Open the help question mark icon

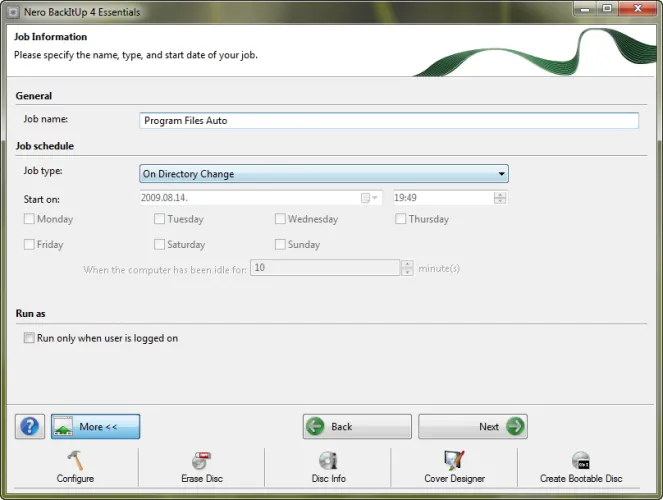30,426
